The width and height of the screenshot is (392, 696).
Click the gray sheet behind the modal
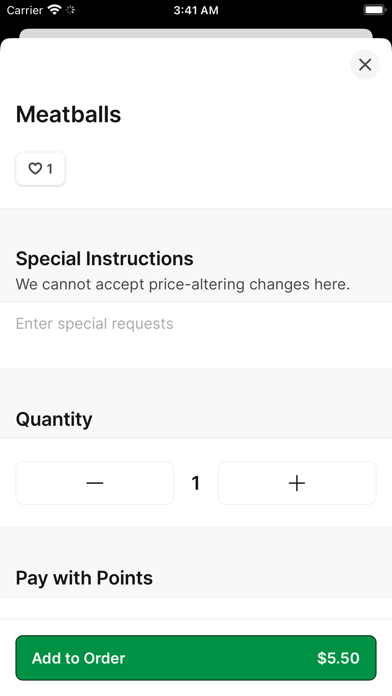click(x=196, y=34)
